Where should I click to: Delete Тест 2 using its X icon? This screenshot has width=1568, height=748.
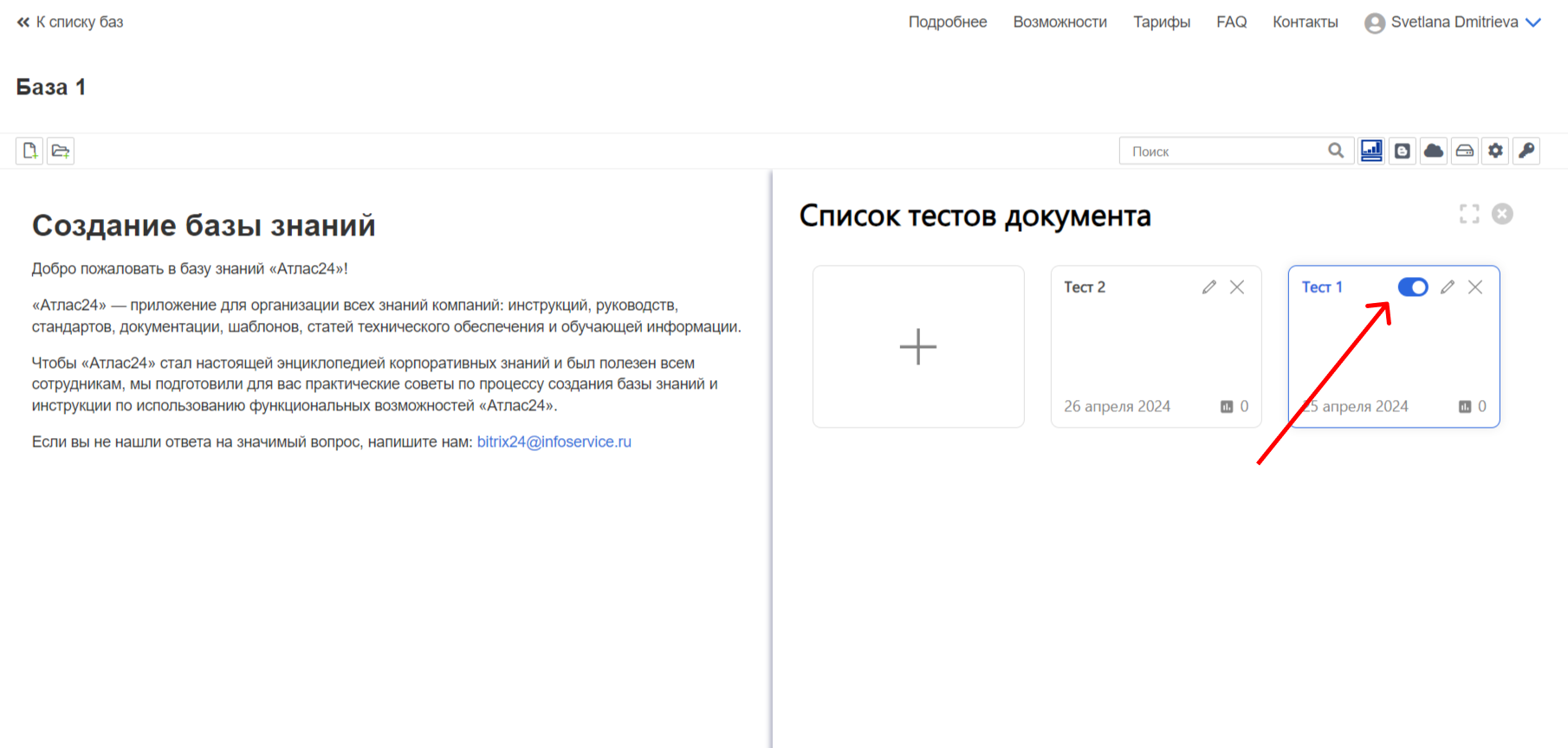click(1237, 287)
